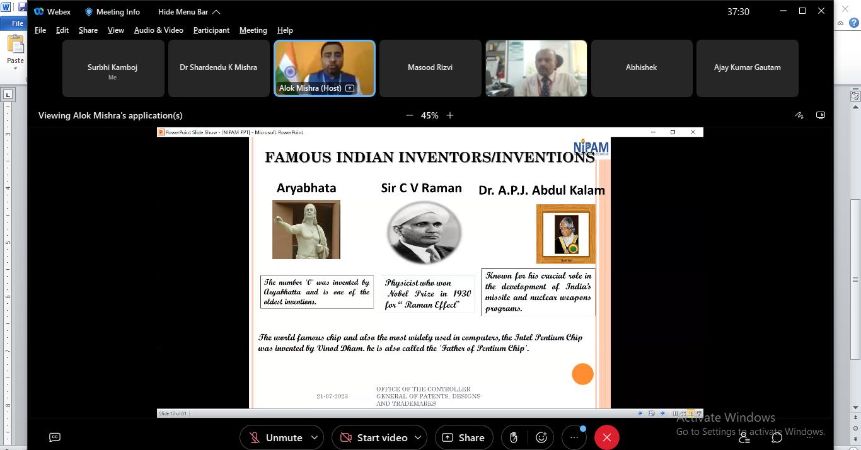The height and width of the screenshot is (450, 861).
Task: Open the 45% zoom level dropdown
Action: click(x=429, y=116)
